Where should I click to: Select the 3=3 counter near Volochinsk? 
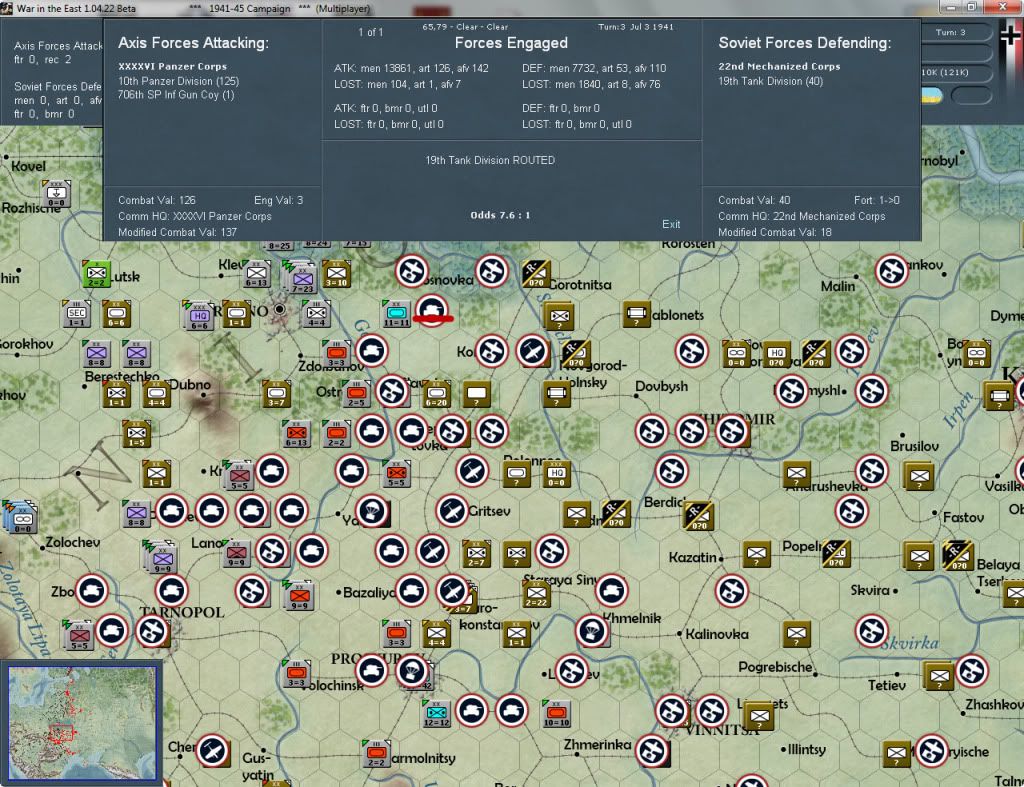tap(296, 674)
